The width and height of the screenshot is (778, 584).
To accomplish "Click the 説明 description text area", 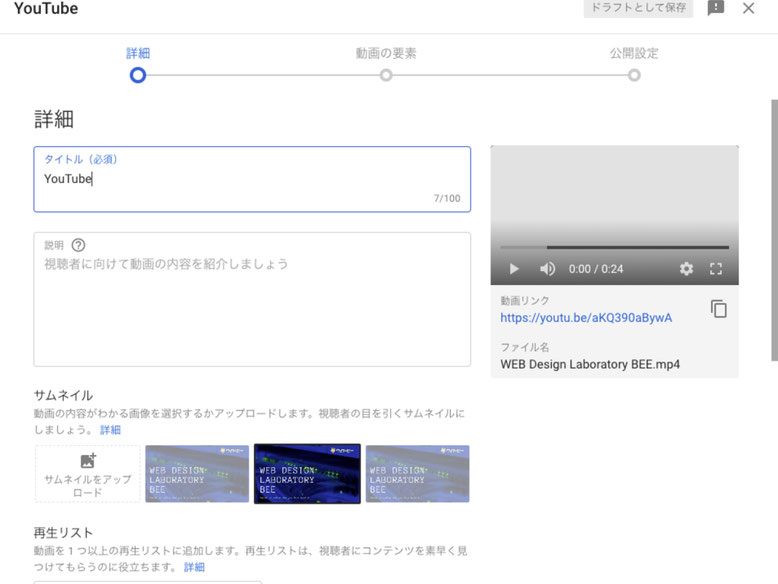I will click(252, 299).
